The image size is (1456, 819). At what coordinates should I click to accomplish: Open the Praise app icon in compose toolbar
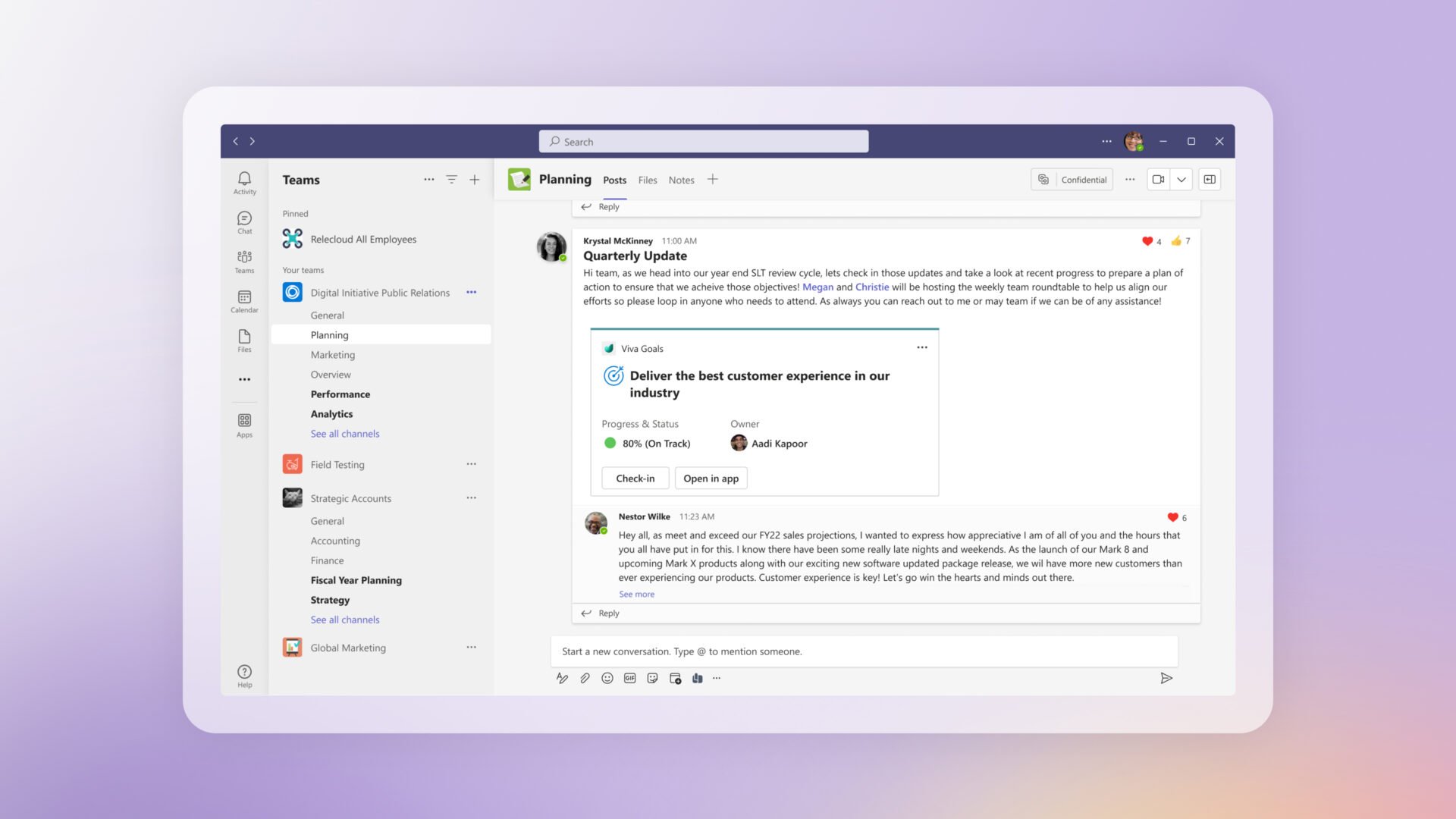(697, 678)
